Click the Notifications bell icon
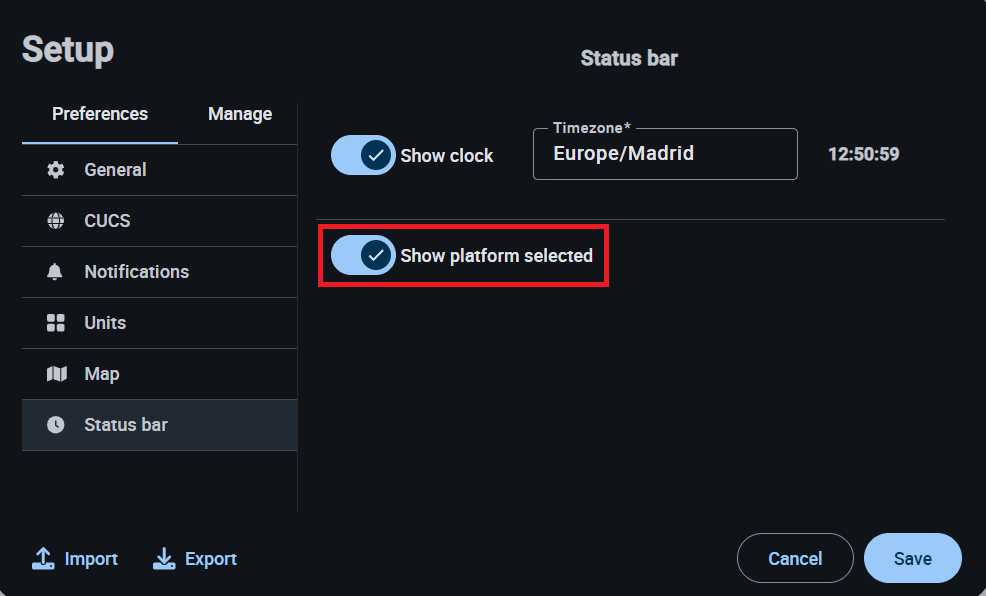The image size is (986, 596). point(56,272)
